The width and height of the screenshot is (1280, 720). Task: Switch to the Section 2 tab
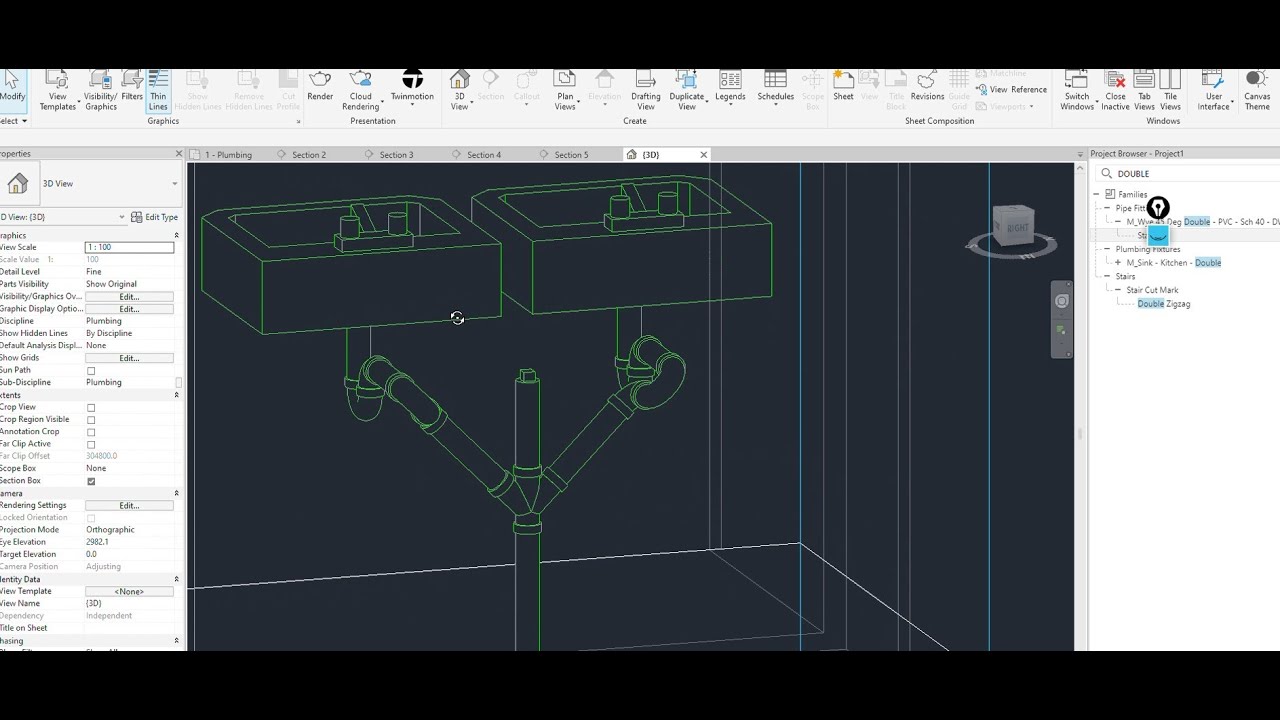[x=309, y=155]
